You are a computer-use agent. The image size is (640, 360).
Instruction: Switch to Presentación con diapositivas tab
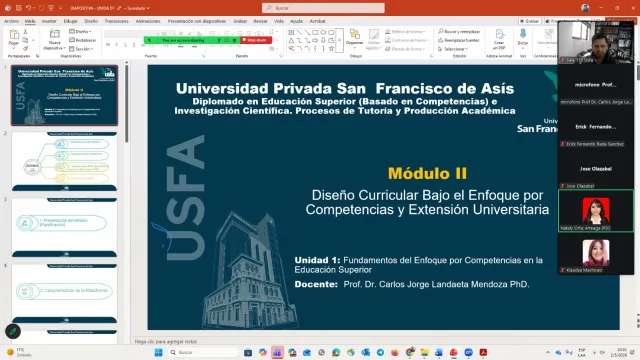(x=197, y=21)
